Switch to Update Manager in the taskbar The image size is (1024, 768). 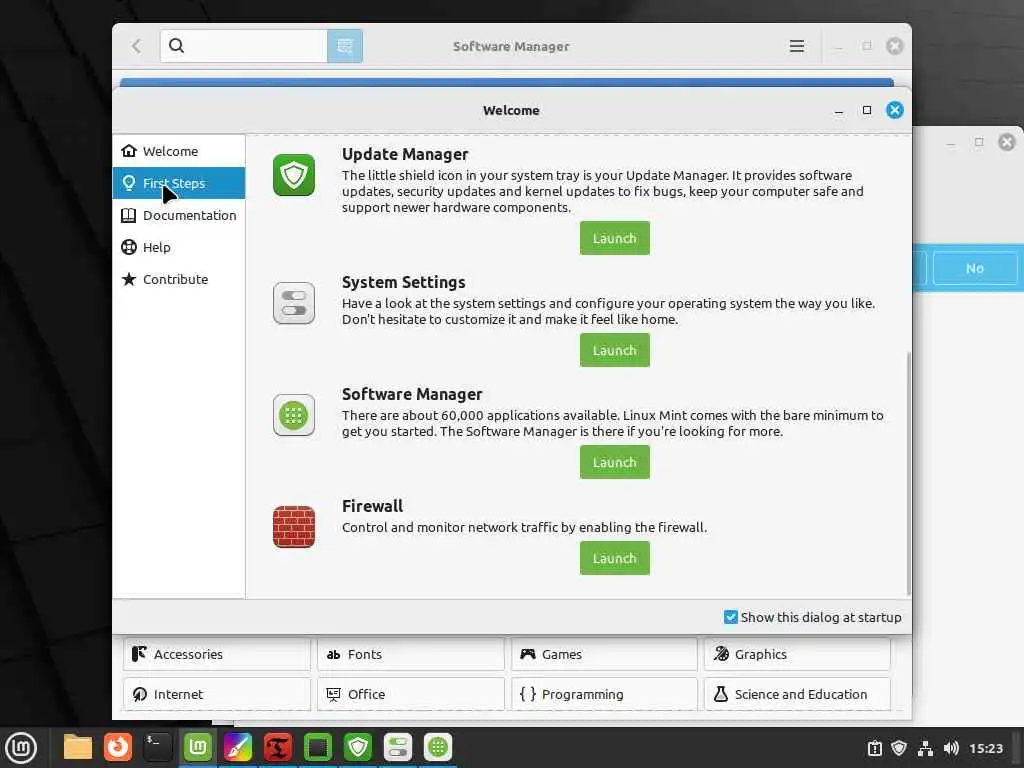tap(358, 747)
